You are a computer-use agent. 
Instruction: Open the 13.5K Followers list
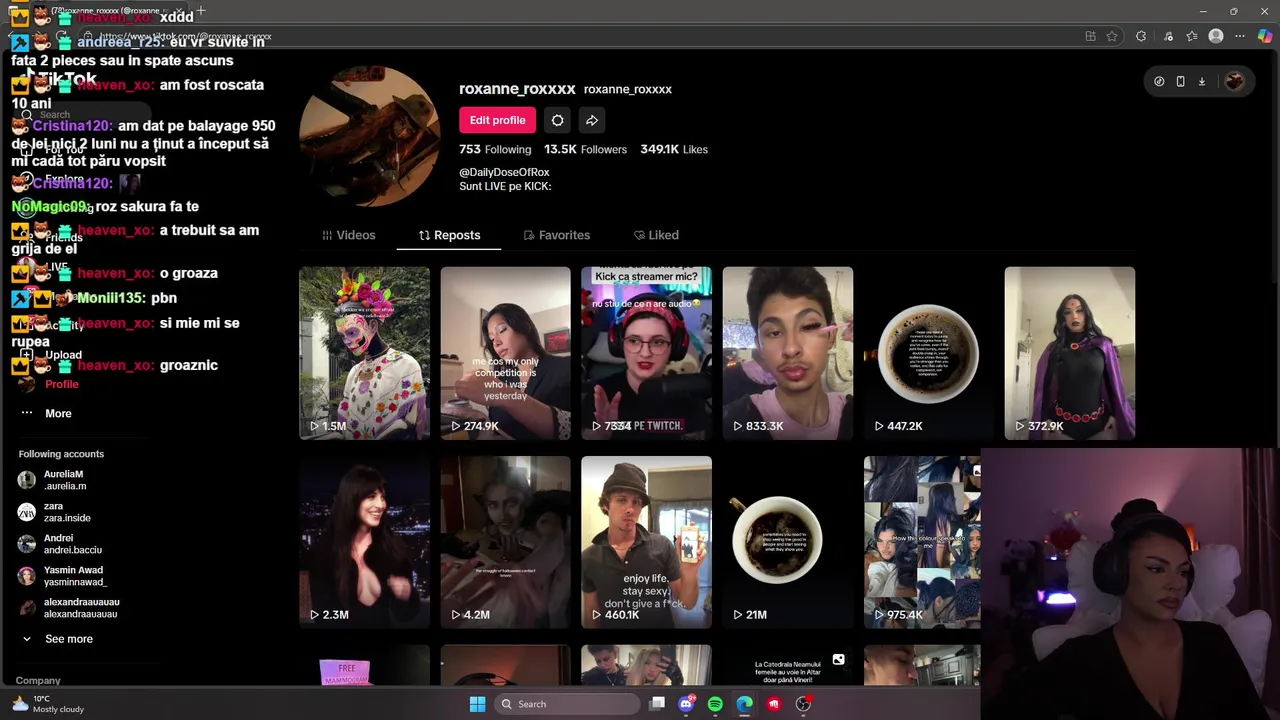pyautogui.click(x=585, y=149)
